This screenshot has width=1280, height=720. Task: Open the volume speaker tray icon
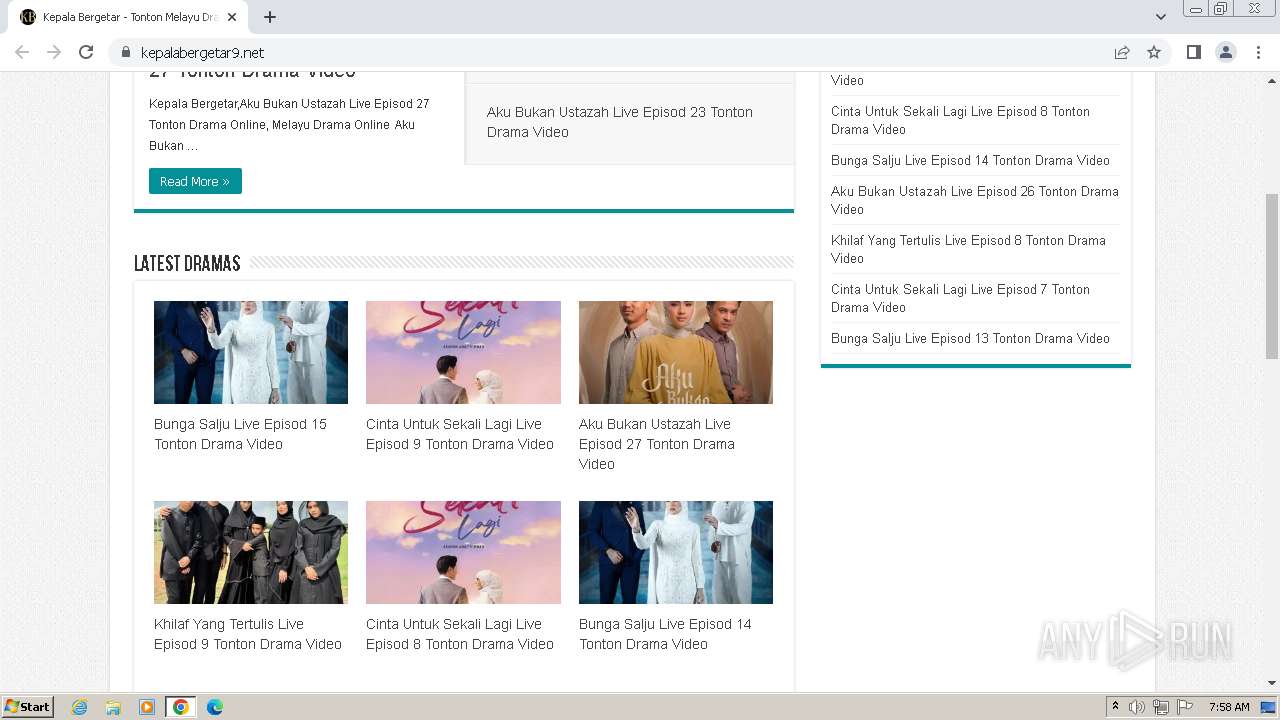(x=1137, y=707)
